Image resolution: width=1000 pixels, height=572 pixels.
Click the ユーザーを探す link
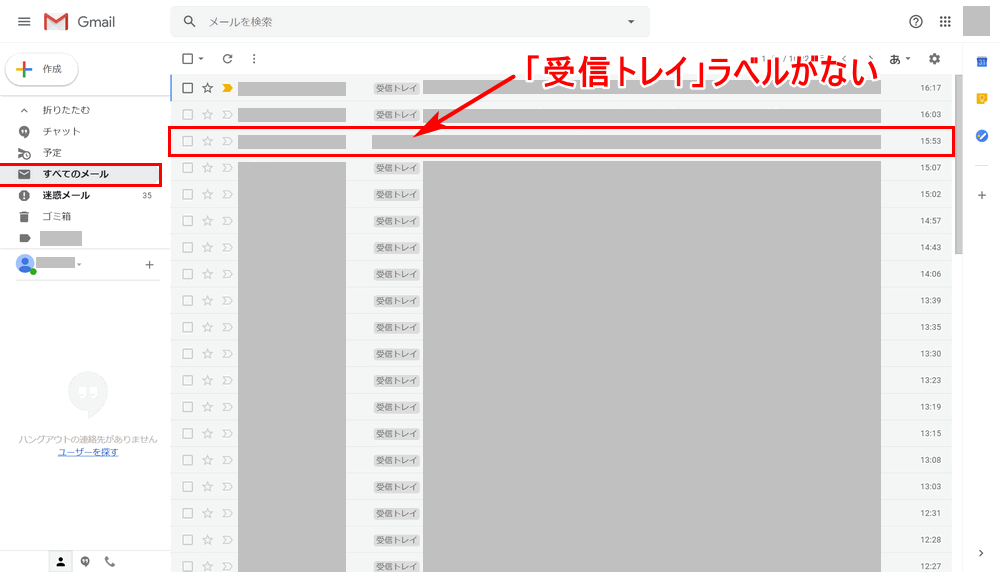88,452
